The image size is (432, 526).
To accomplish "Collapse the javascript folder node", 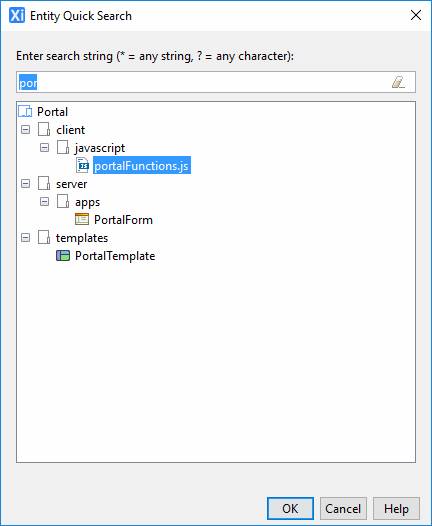I will 44,148.
